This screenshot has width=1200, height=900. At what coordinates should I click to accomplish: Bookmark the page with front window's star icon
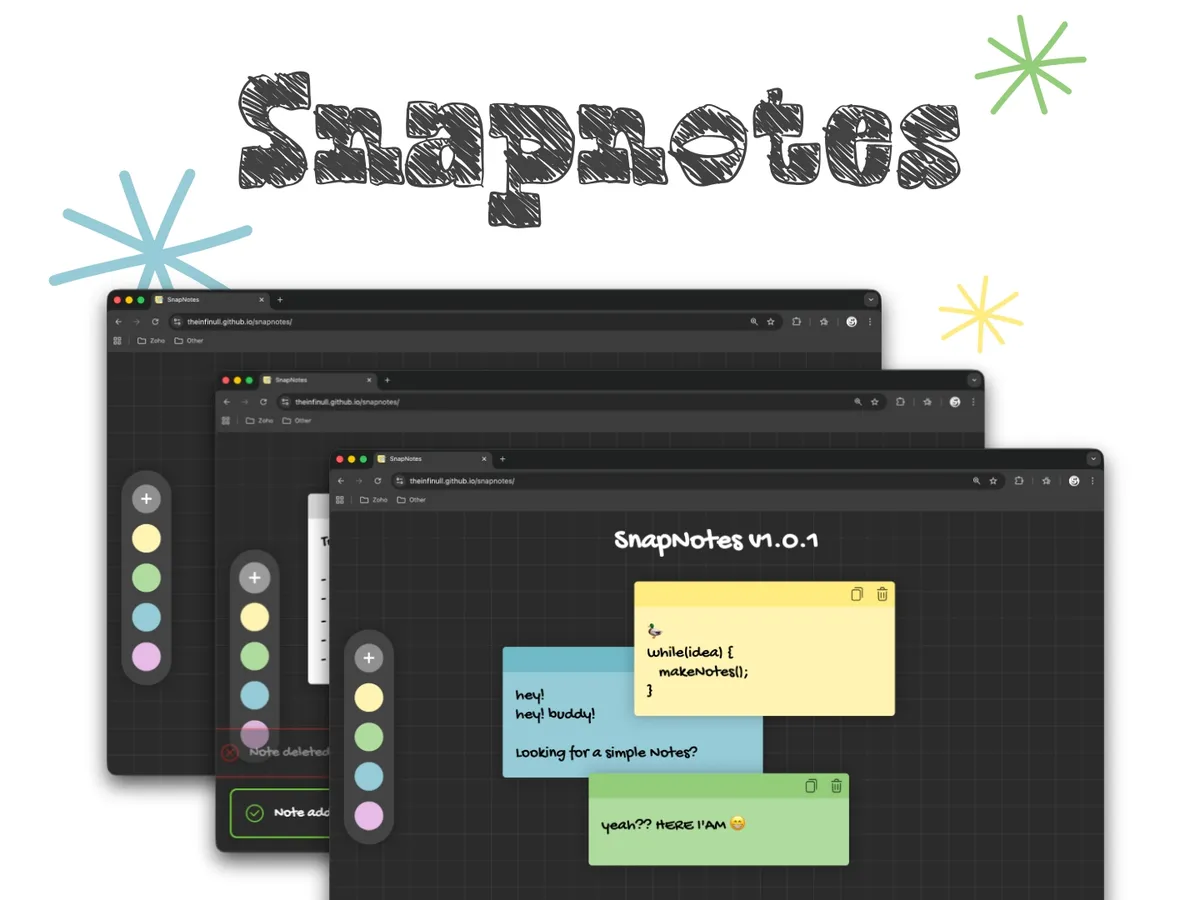click(x=993, y=481)
